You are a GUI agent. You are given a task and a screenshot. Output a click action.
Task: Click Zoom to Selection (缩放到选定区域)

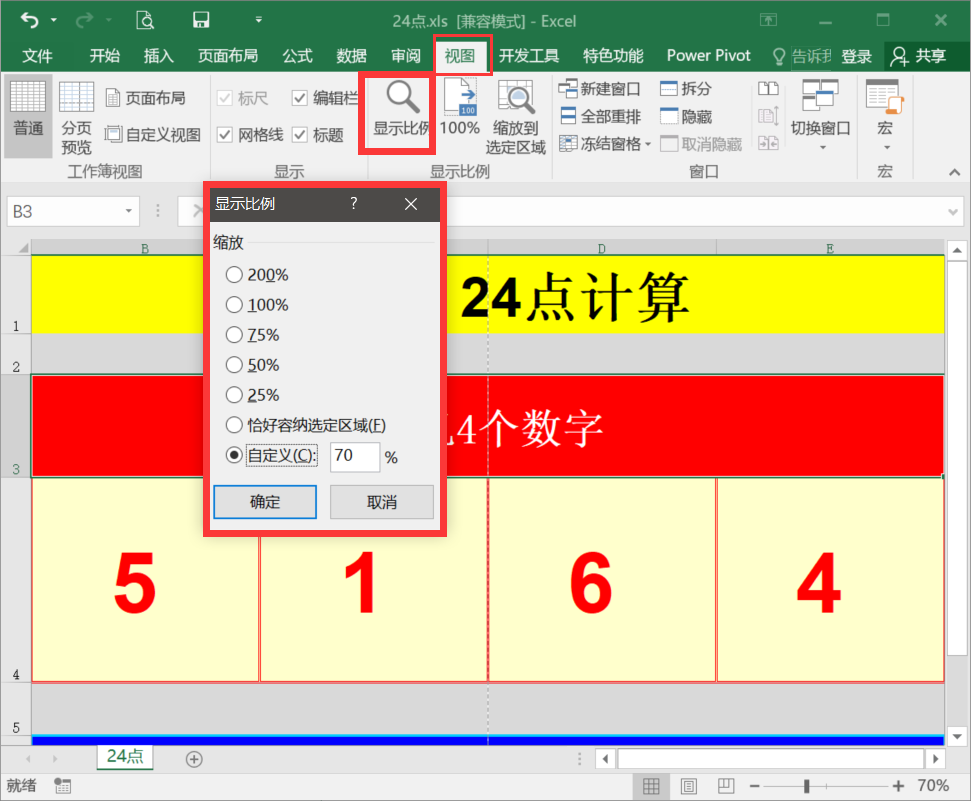(515, 118)
